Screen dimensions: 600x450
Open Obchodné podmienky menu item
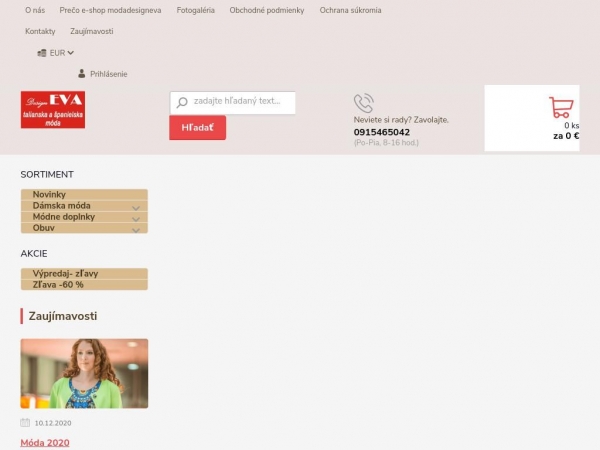(x=267, y=10)
